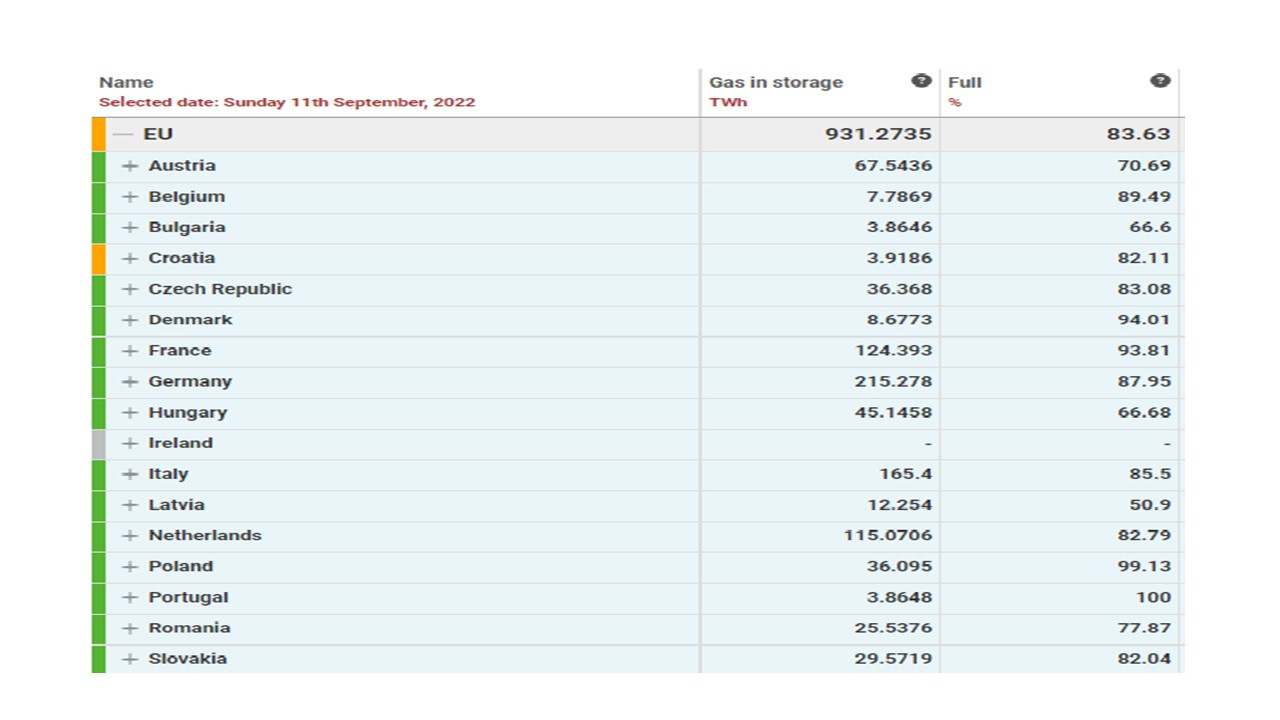Expand the Ireland row
The width and height of the screenshot is (1280, 720).
tap(129, 443)
